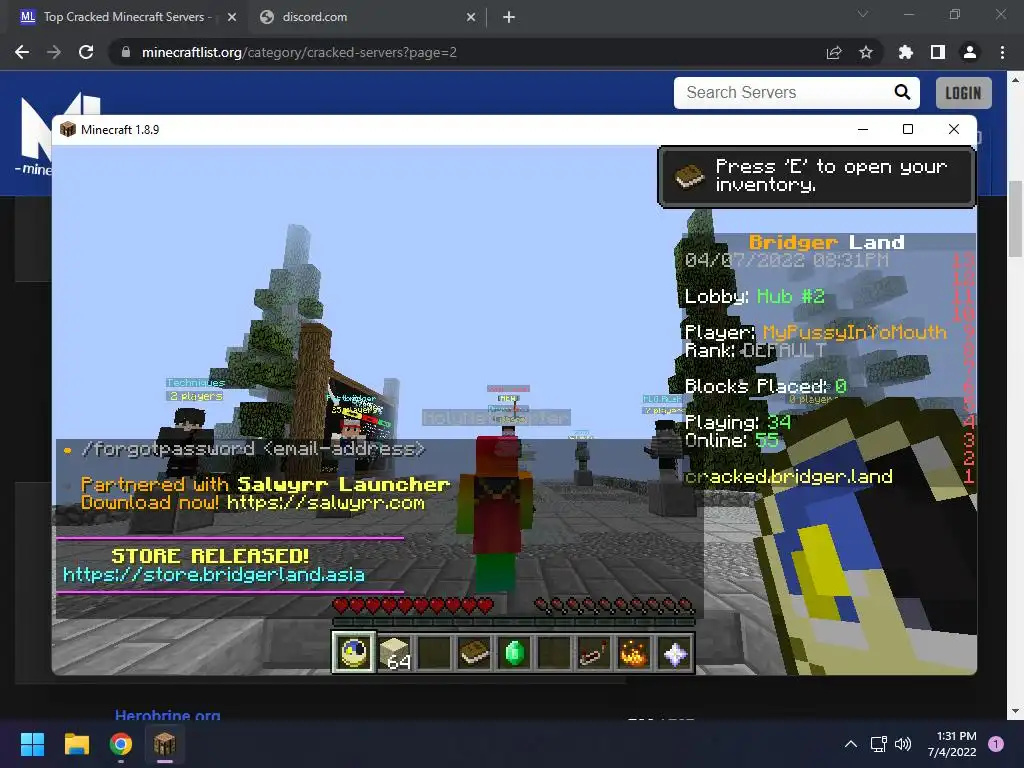Open the Chrome tab search chevron
1024x768 pixels.
coord(863,14)
